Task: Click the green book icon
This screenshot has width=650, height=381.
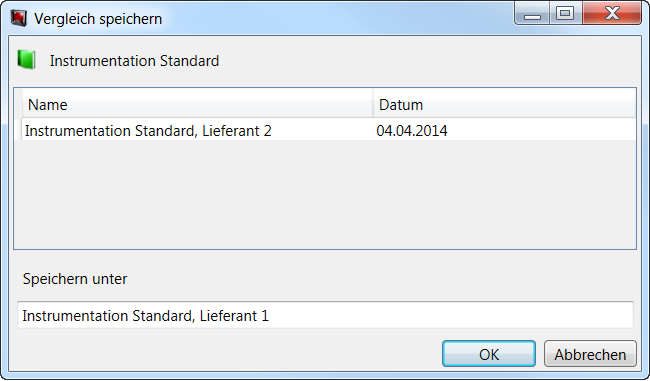Action: tap(27, 60)
